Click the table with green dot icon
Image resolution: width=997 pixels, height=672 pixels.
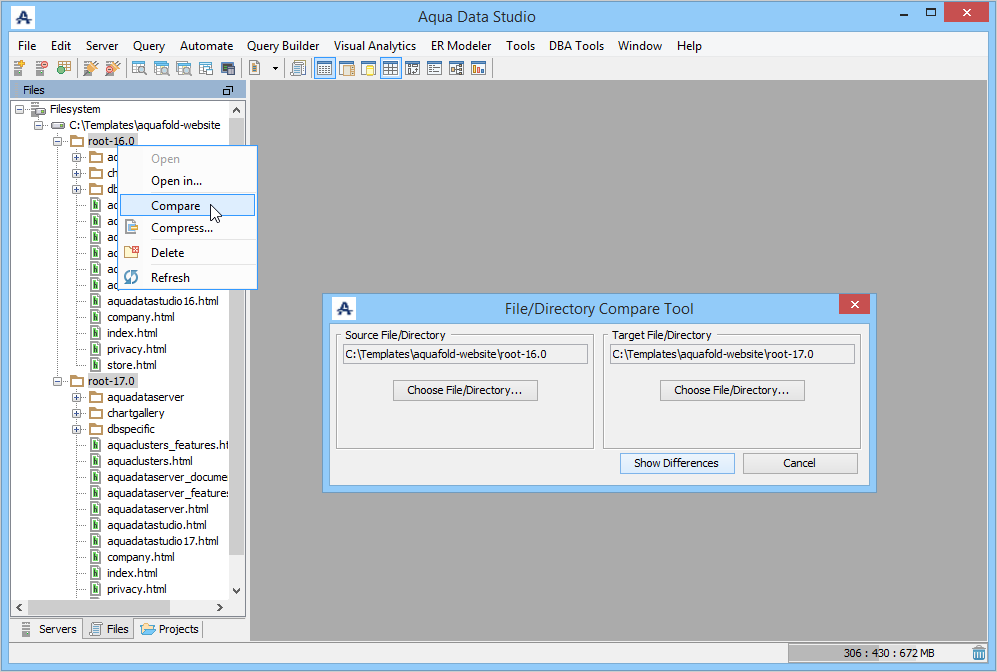coord(64,68)
